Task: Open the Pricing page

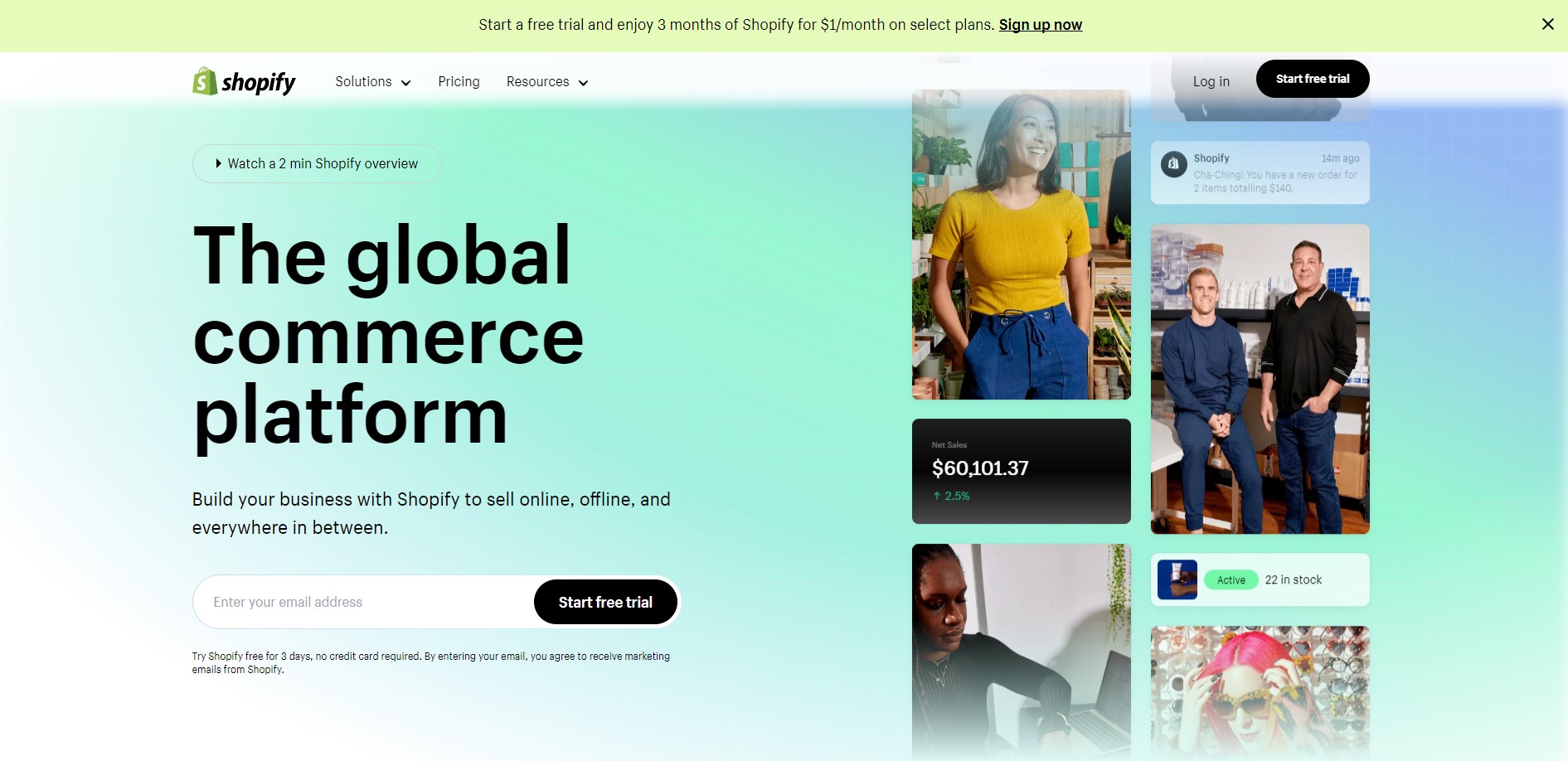Action: [459, 81]
